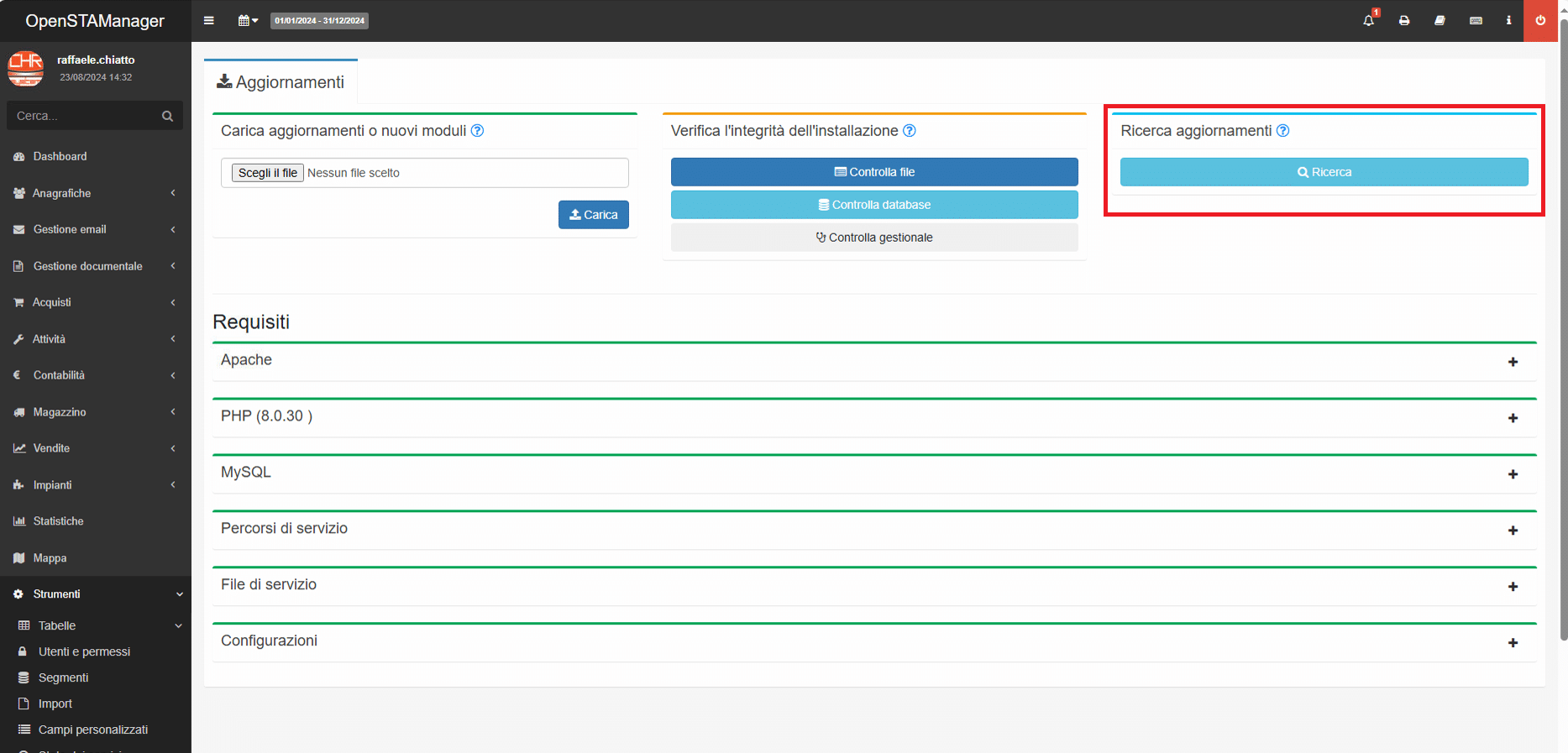
Task: Expand the Anagrafiche sidebar menu
Action: coord(96,193)
